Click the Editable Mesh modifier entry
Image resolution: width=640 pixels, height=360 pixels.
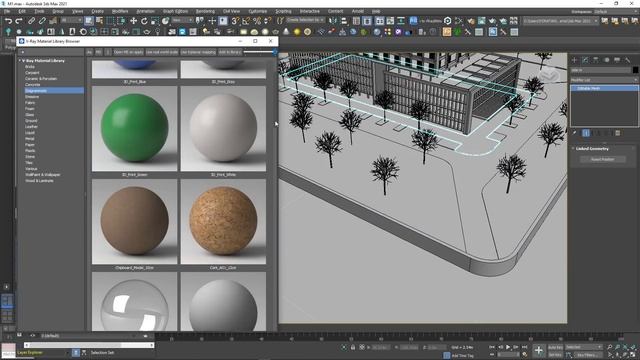coord(604,88)
